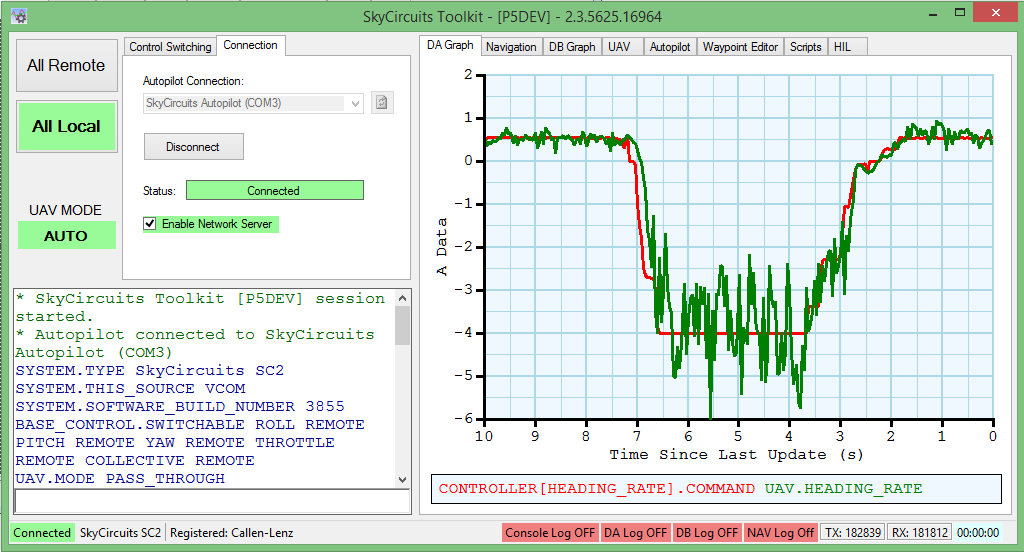The height and width of the screenshot is (552, 1024).
Task: Click Registered: Callen-Lenz status text
Action: click(x=232, y=533)
